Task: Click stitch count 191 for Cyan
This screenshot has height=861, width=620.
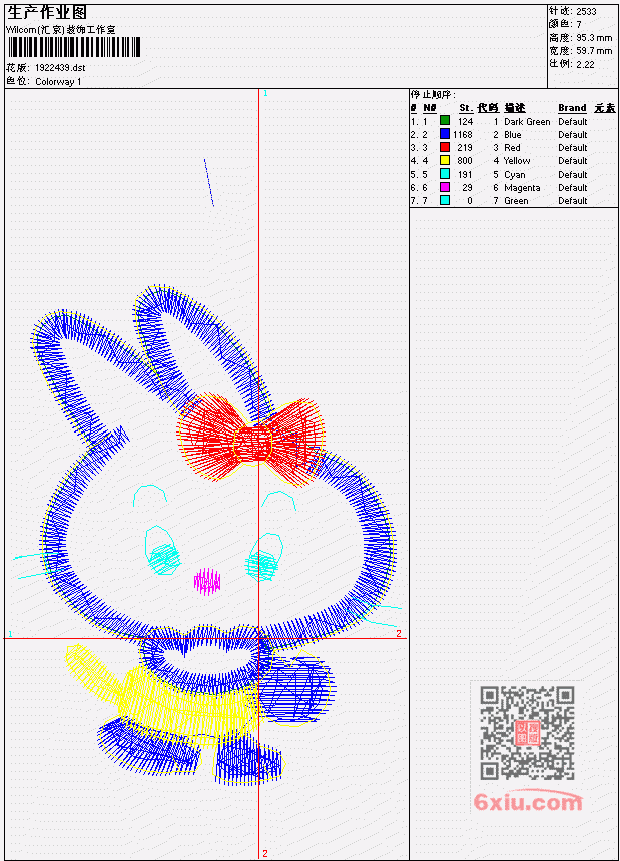Action: click(465, 175)
